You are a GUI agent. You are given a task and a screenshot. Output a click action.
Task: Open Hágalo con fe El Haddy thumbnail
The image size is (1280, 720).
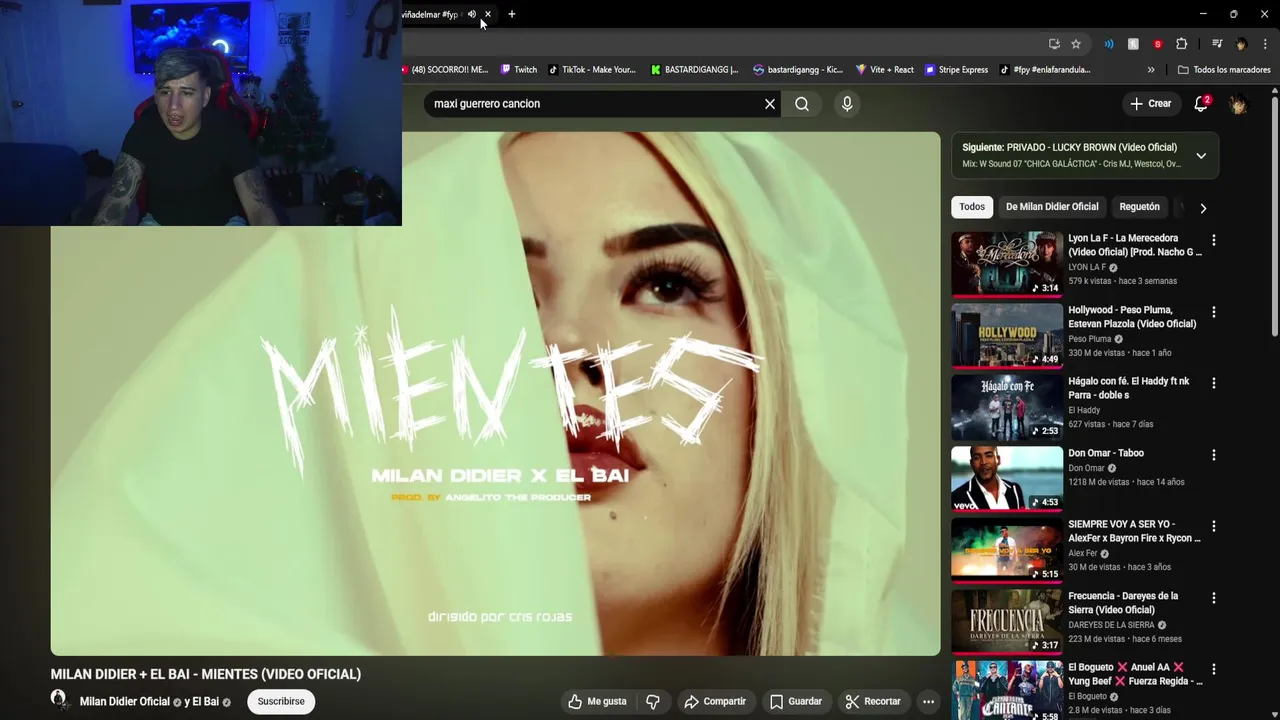[1007, 407]
